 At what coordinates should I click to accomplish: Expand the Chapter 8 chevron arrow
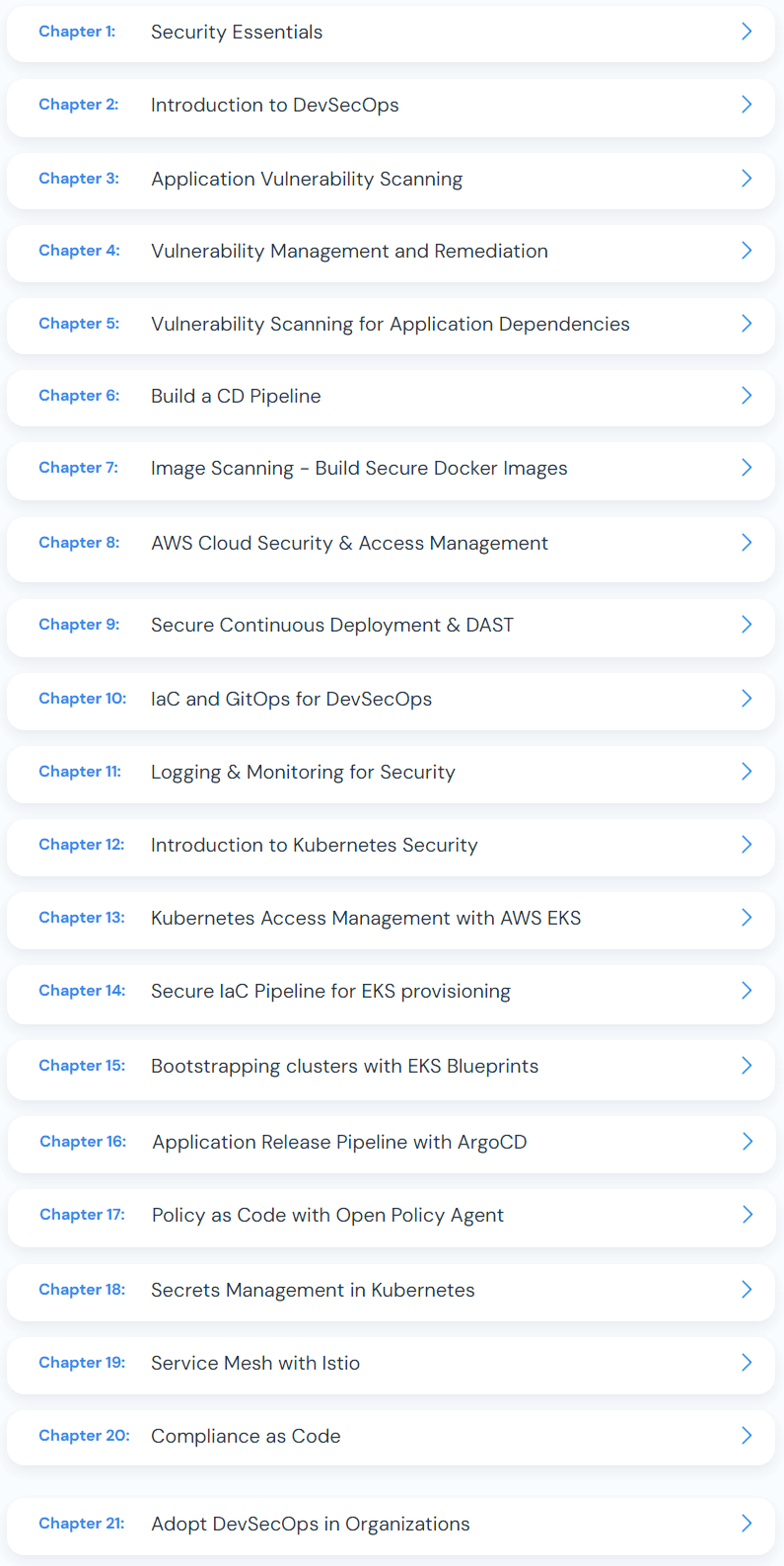click(x=747, y=543)
